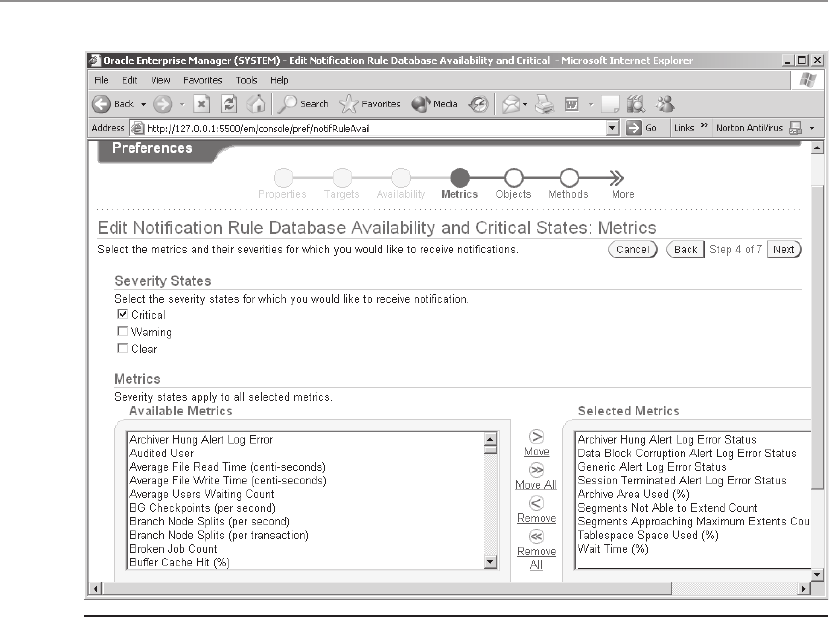Open the Edit button dropdown arrow
Viewport: 829px width, 617px height.
coord(591,105)
